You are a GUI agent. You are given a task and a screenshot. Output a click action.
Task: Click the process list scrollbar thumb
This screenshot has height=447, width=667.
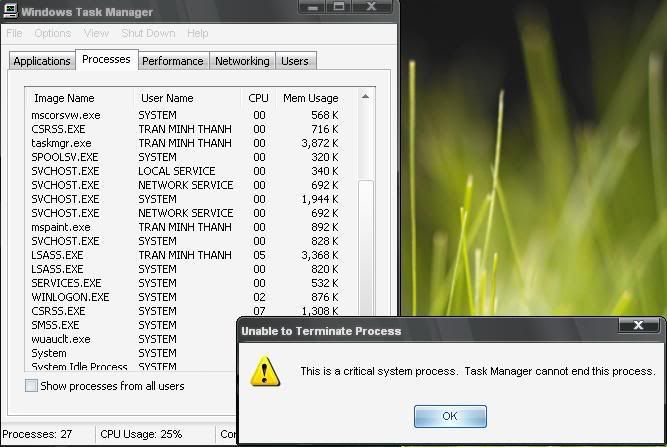pyautogui.click(x=365, y=247)
